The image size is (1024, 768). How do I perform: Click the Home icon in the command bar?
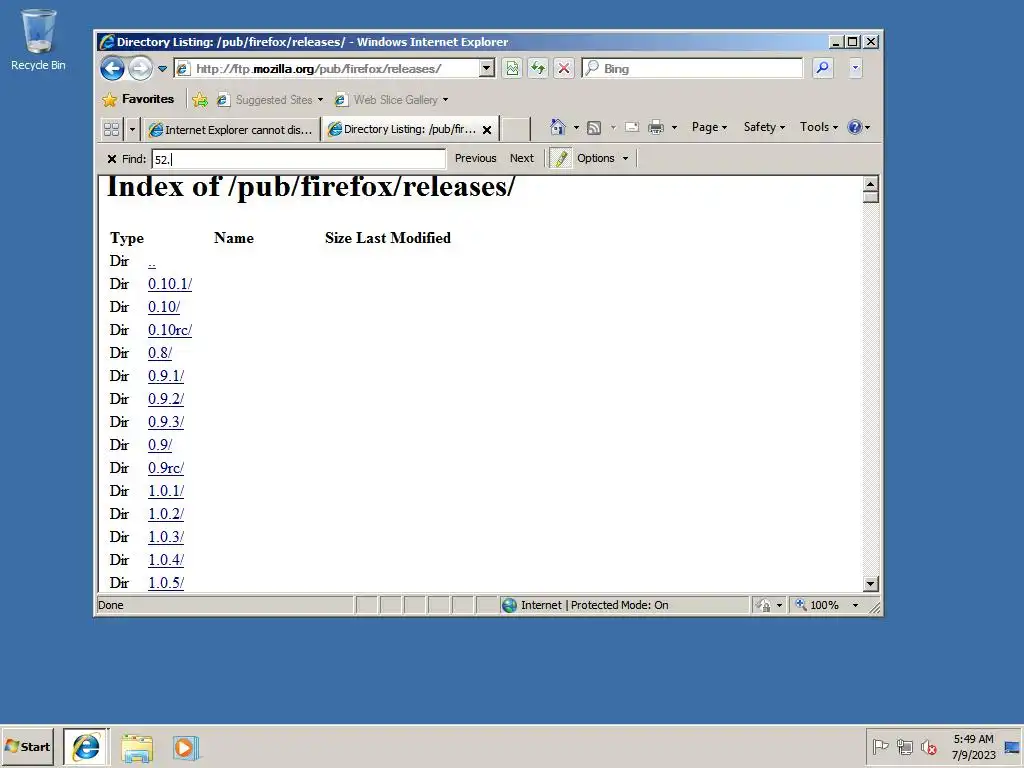557,127
